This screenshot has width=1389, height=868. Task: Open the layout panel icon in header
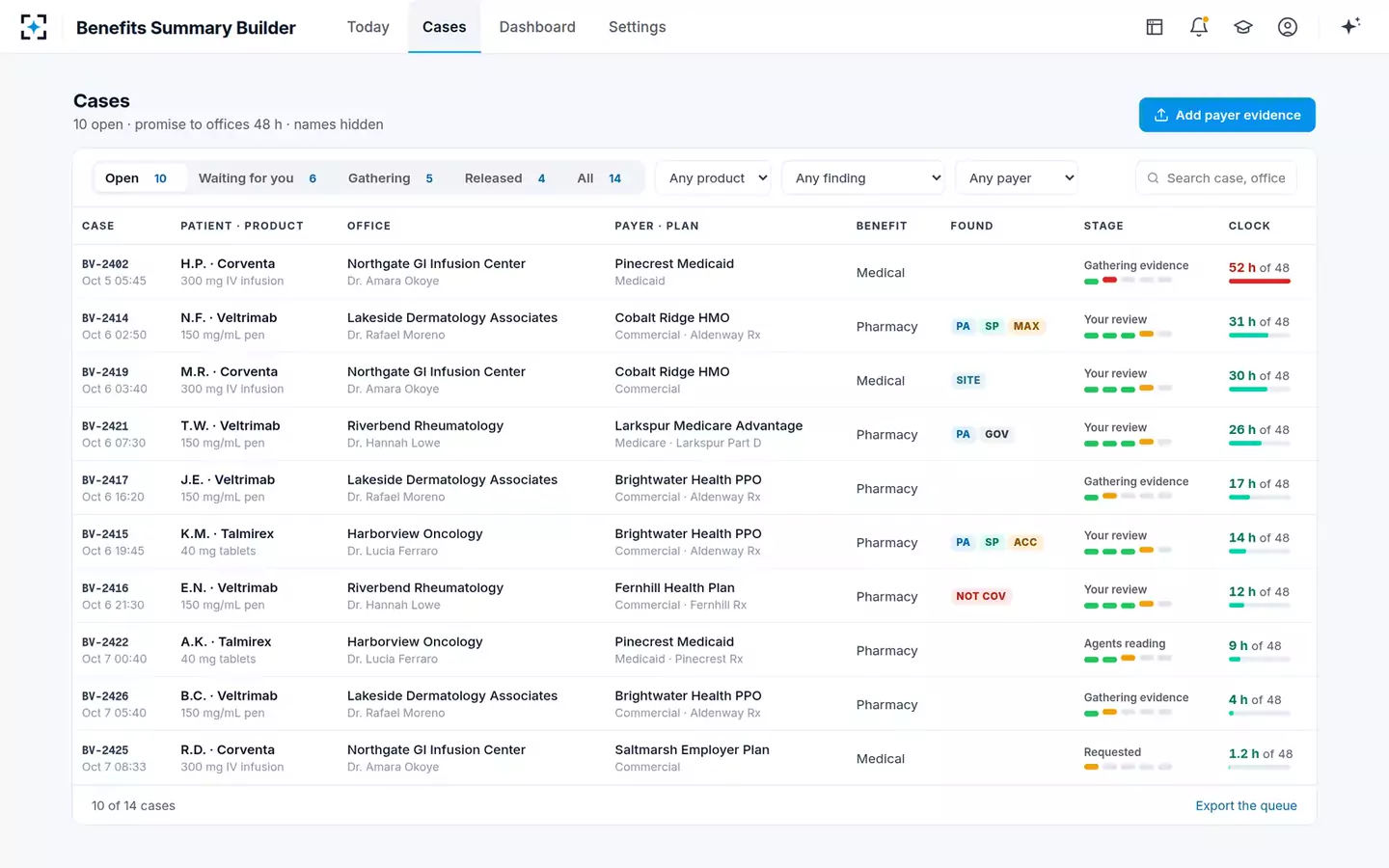[x=1155, y=27]
